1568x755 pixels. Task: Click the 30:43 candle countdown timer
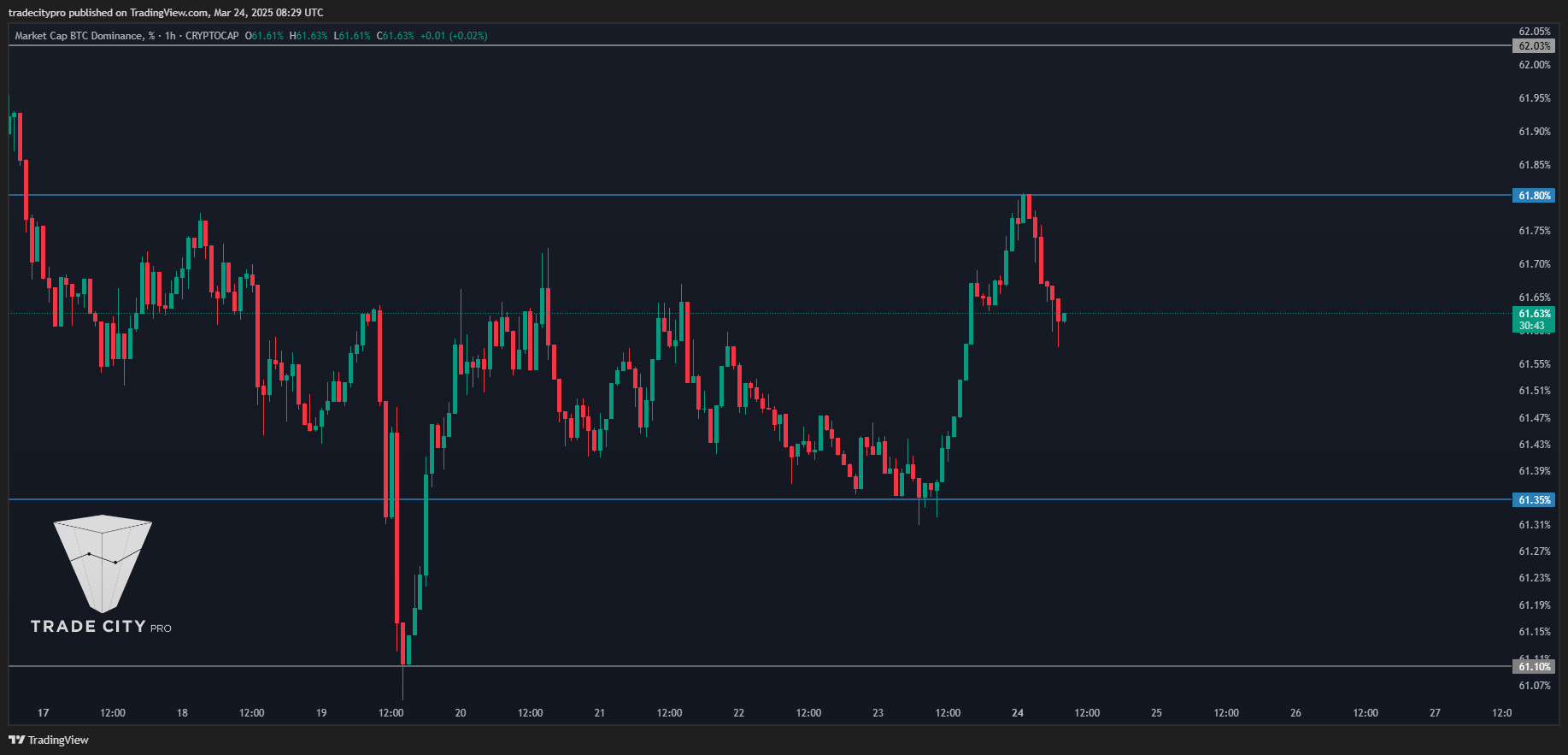pyautogui.click(x=1531, y=326)
